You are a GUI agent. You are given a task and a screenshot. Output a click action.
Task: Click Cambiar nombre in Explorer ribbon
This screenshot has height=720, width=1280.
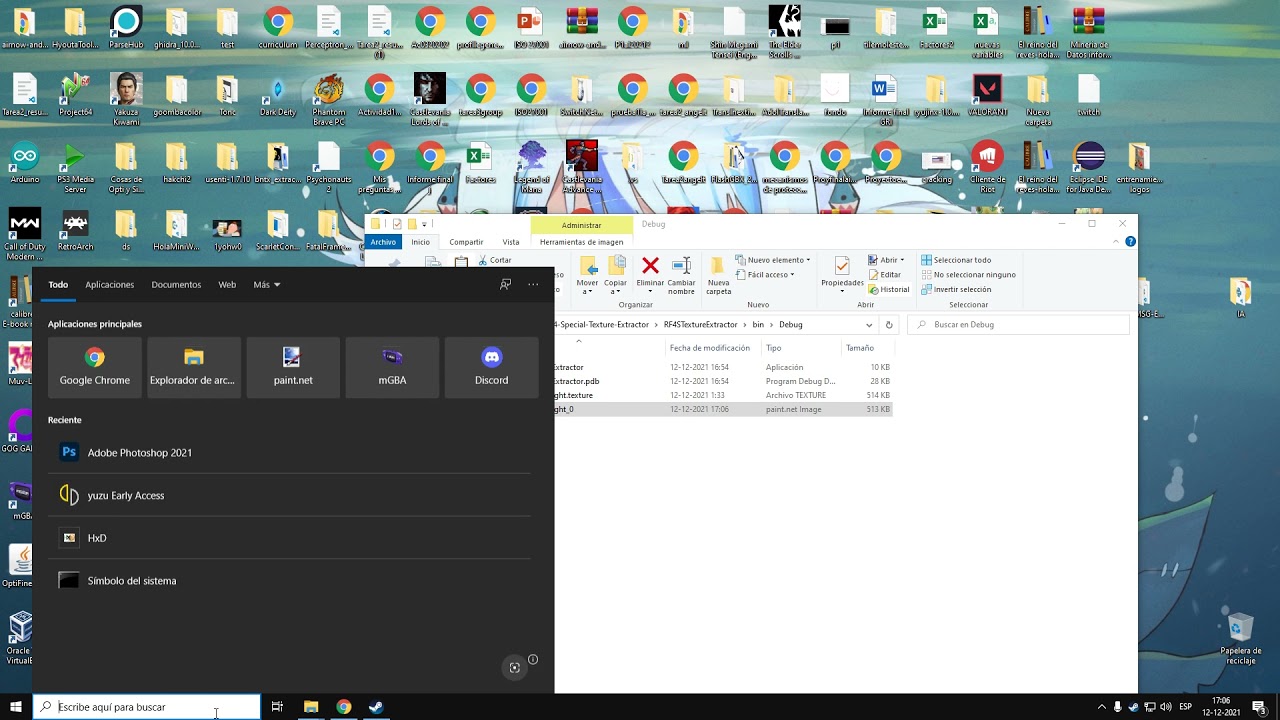pos(681,275)
